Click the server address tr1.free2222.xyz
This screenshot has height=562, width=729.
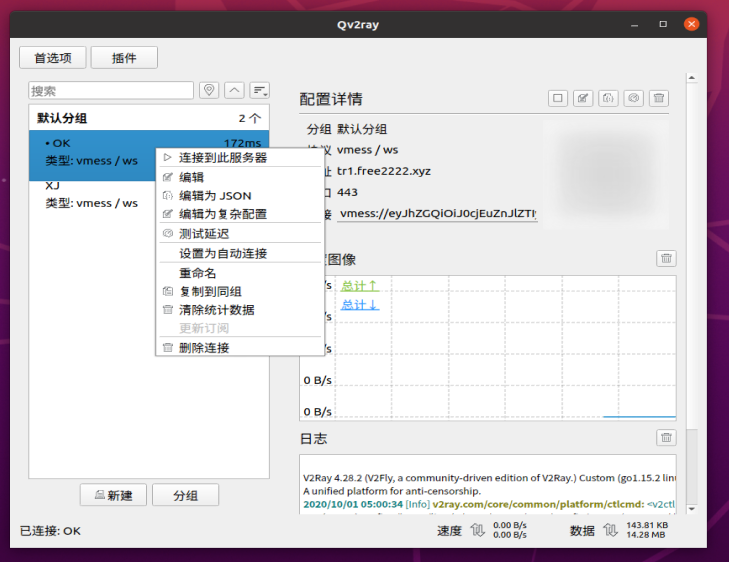[384, 171]
